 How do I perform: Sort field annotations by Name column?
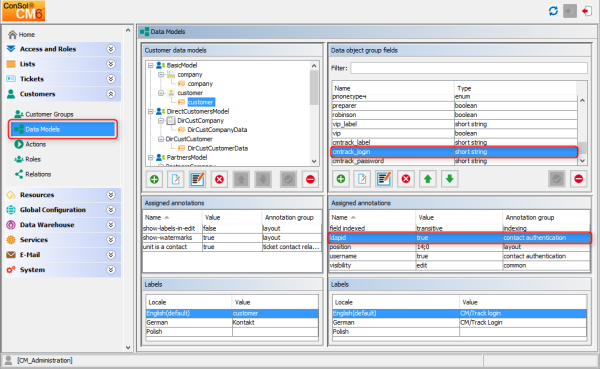tap(372, 217)
